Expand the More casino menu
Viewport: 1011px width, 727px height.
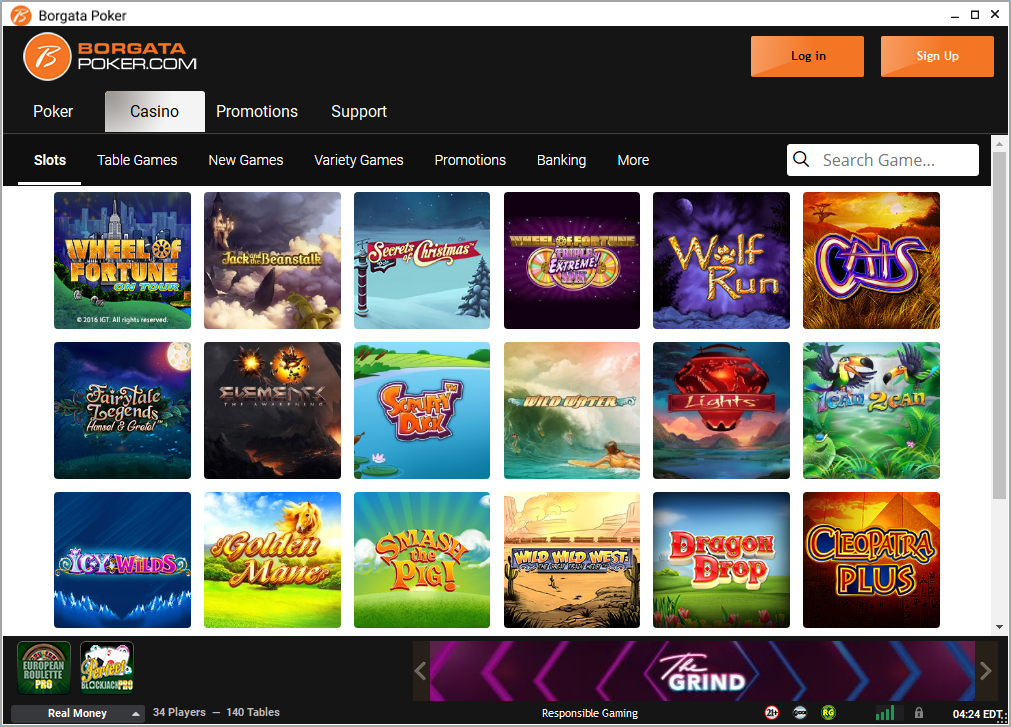click(633, 160)
